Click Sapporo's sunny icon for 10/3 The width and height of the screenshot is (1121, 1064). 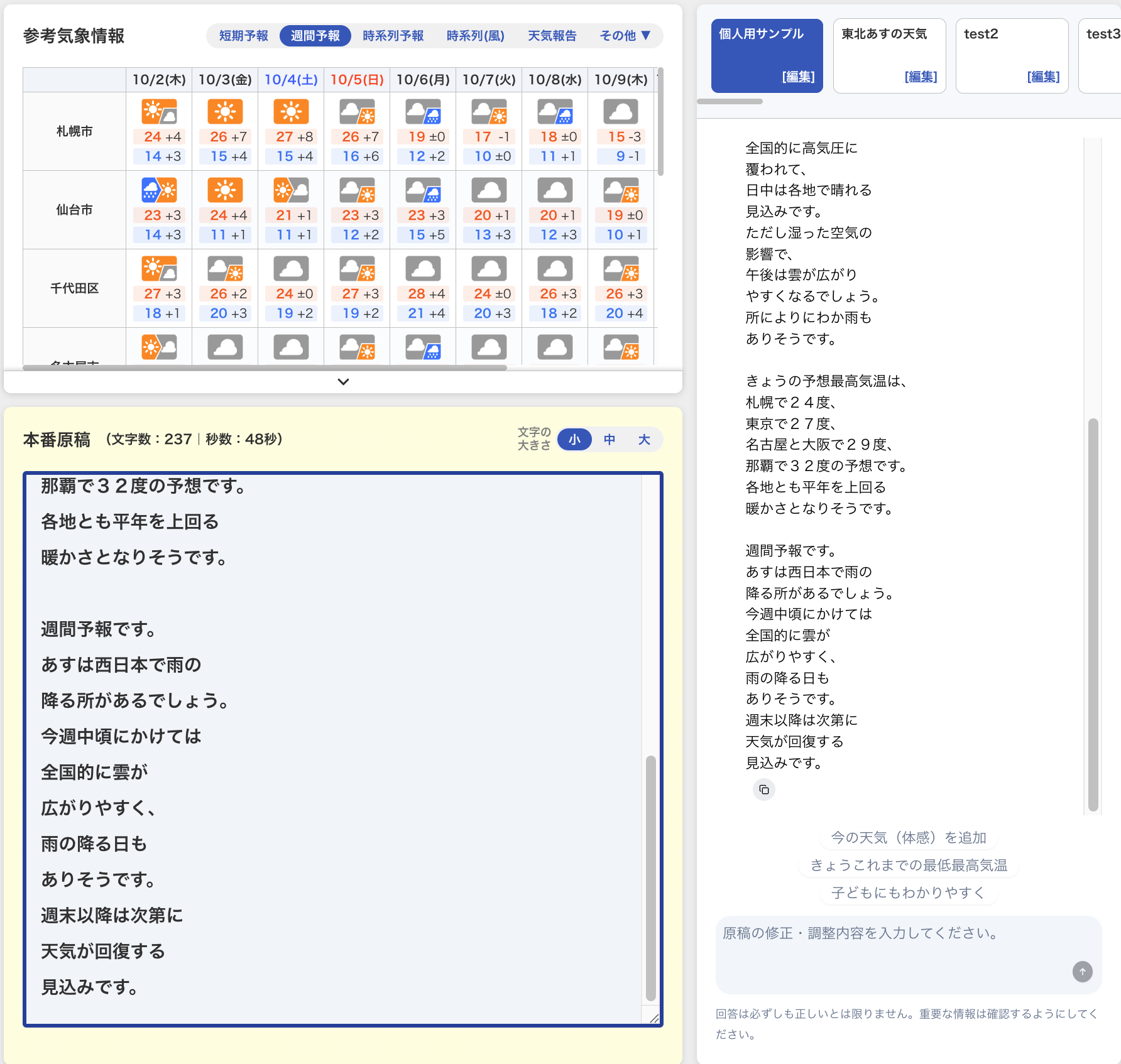pos(225,112)
